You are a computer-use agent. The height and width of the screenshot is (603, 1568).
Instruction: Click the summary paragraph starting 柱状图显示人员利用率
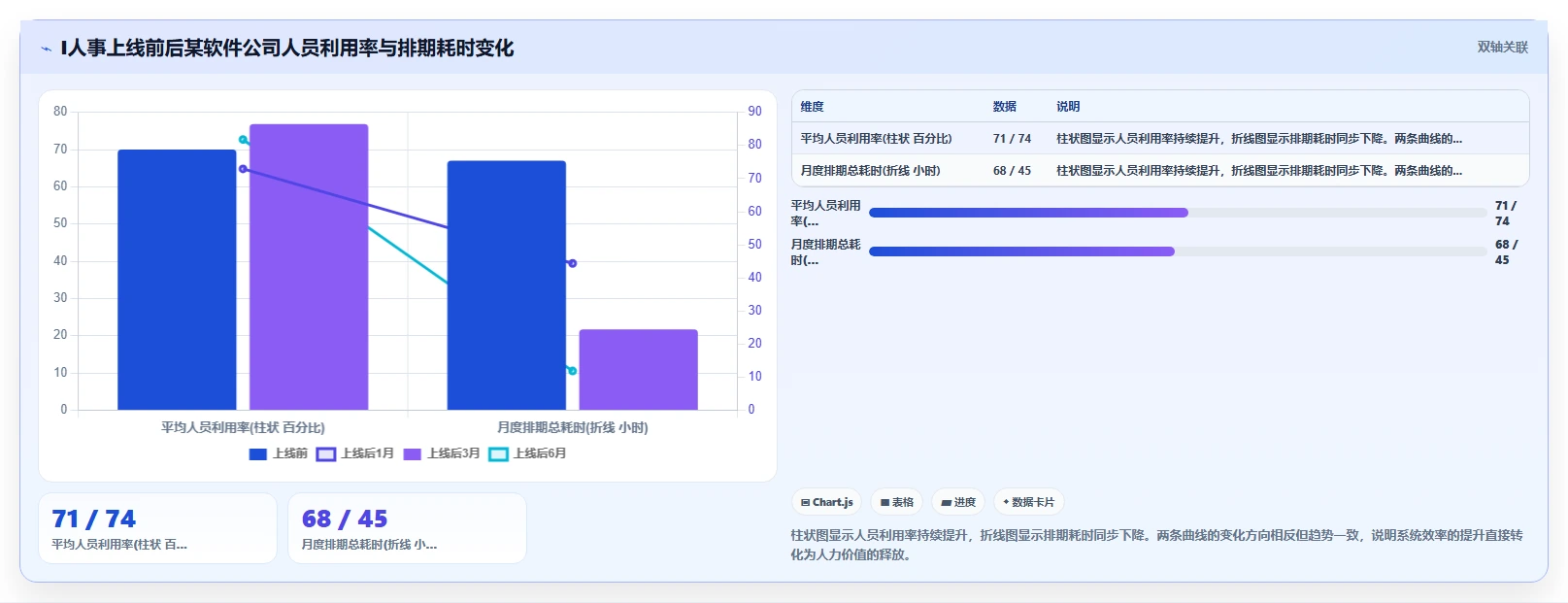1156,545
